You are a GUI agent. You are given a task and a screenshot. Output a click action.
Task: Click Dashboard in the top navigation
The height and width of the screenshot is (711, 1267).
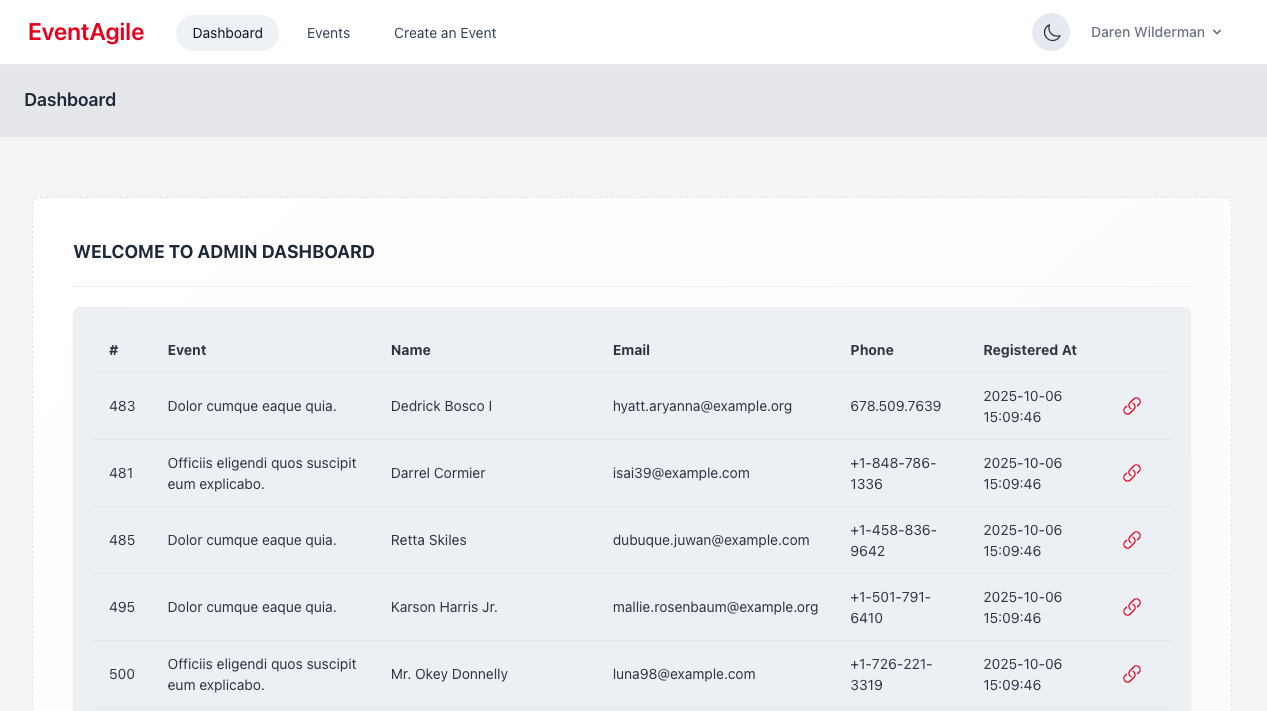coord(227,32)
